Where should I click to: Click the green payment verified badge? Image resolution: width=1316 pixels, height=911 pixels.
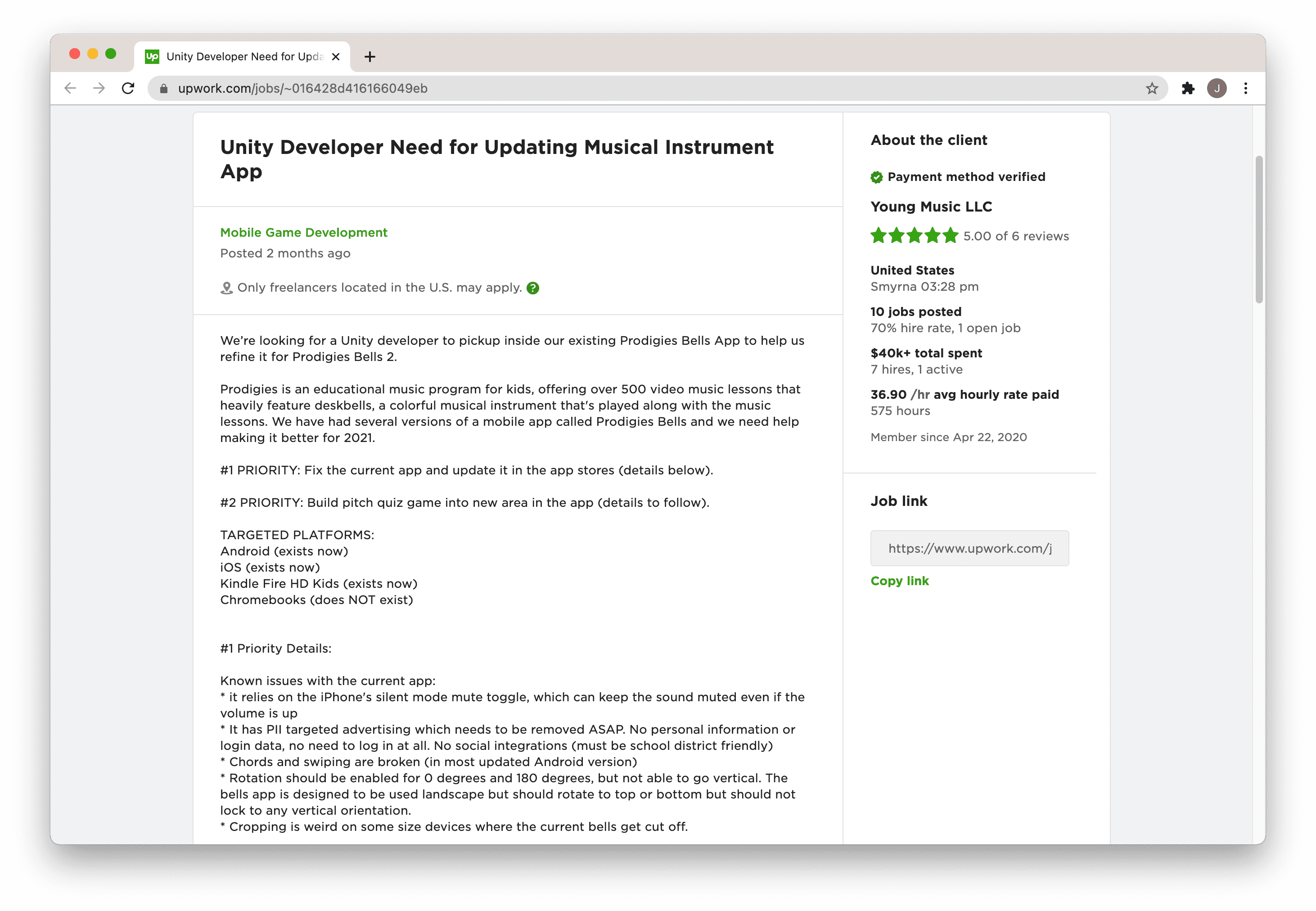pos(877,177)
